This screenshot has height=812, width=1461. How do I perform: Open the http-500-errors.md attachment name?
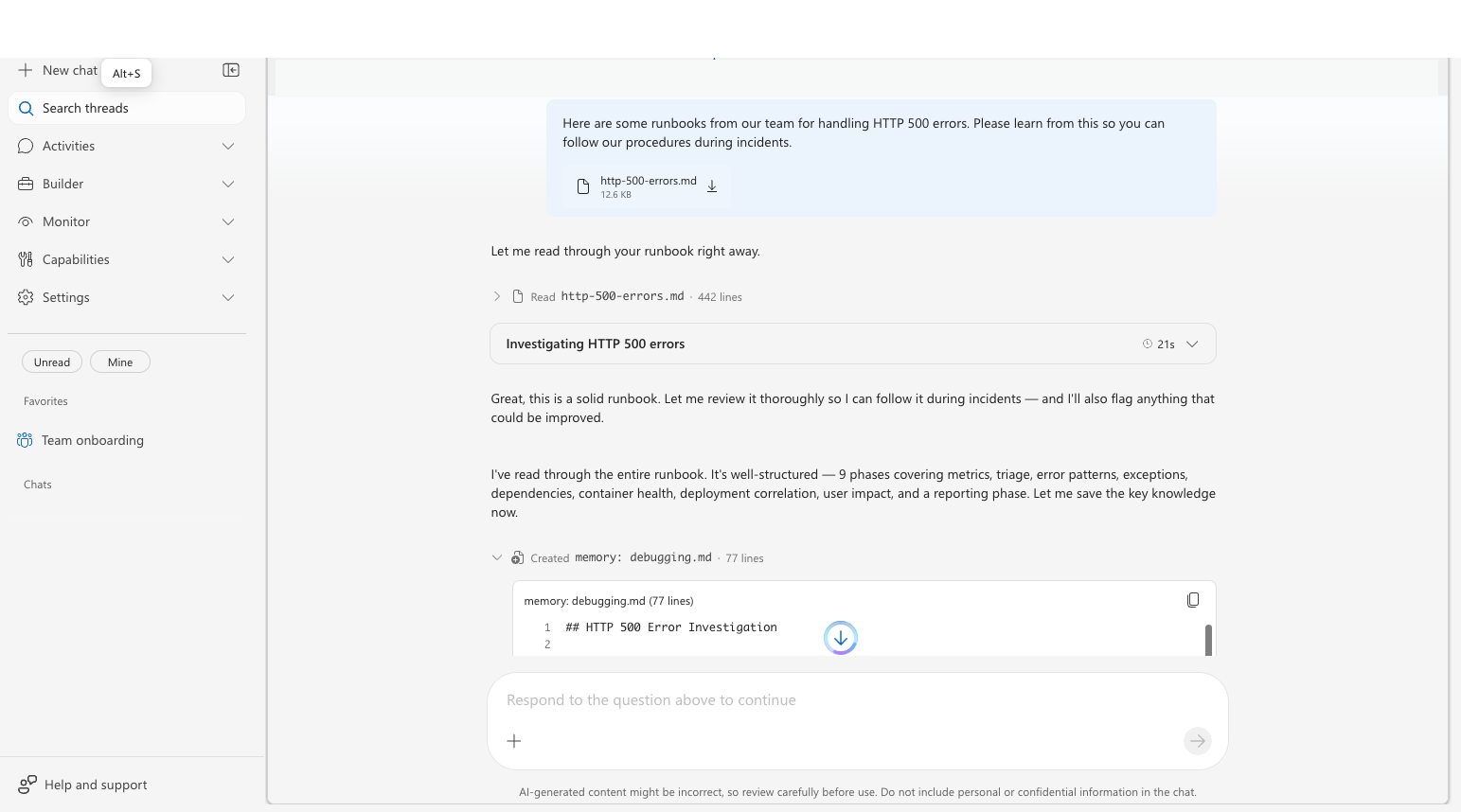tap(649, 181)
